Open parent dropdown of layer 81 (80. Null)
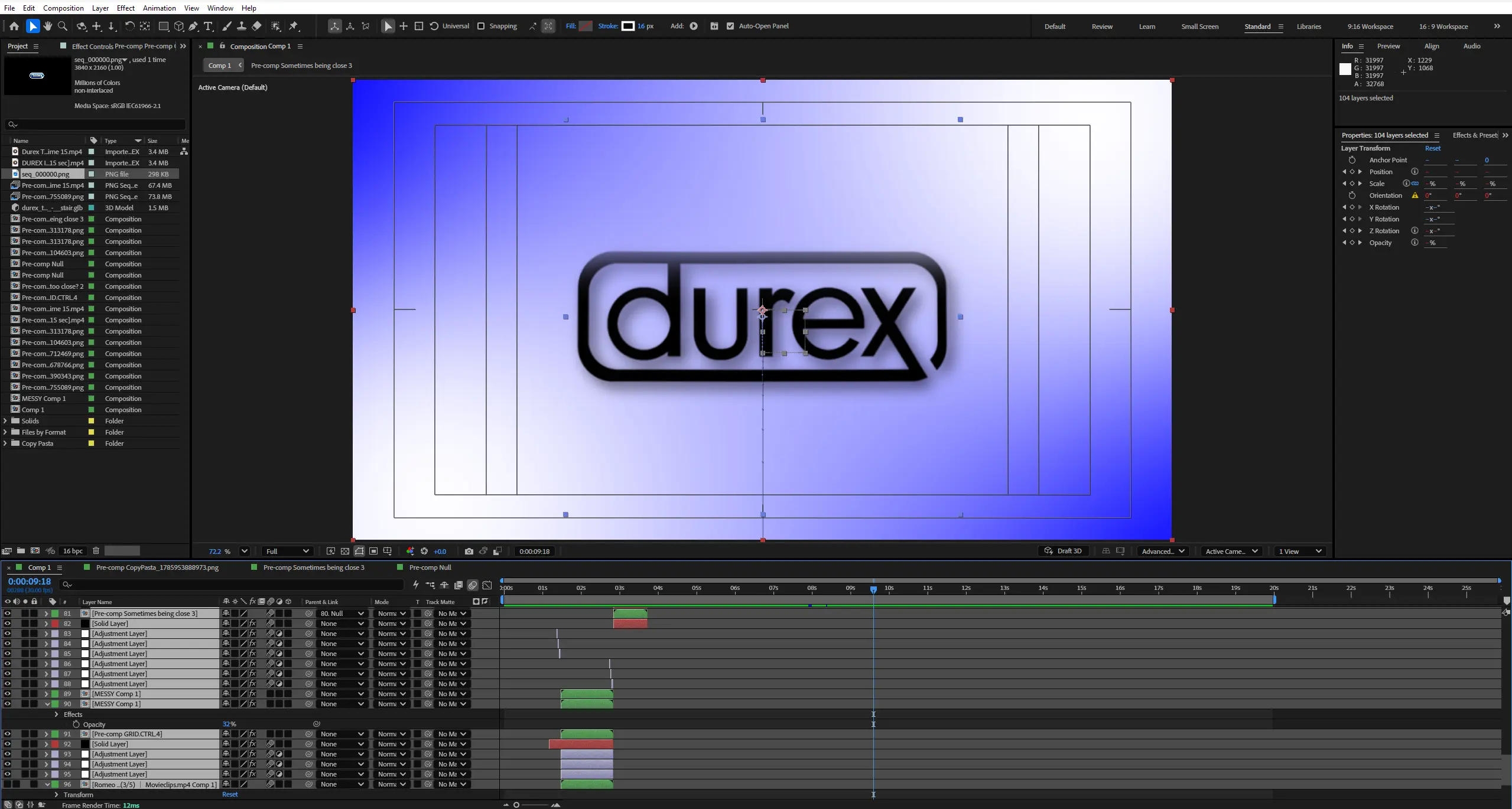 point(342,614)
